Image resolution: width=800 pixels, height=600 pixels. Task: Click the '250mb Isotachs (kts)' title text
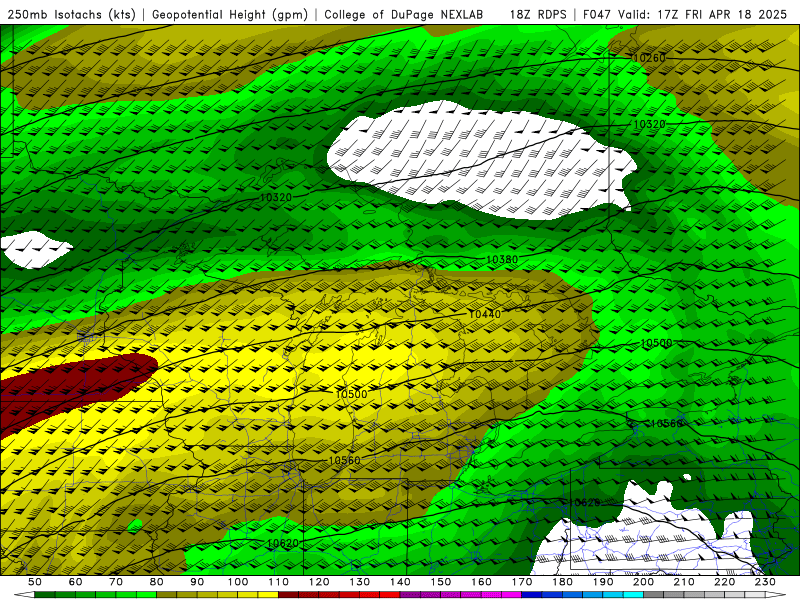click(x=72, y=14)
